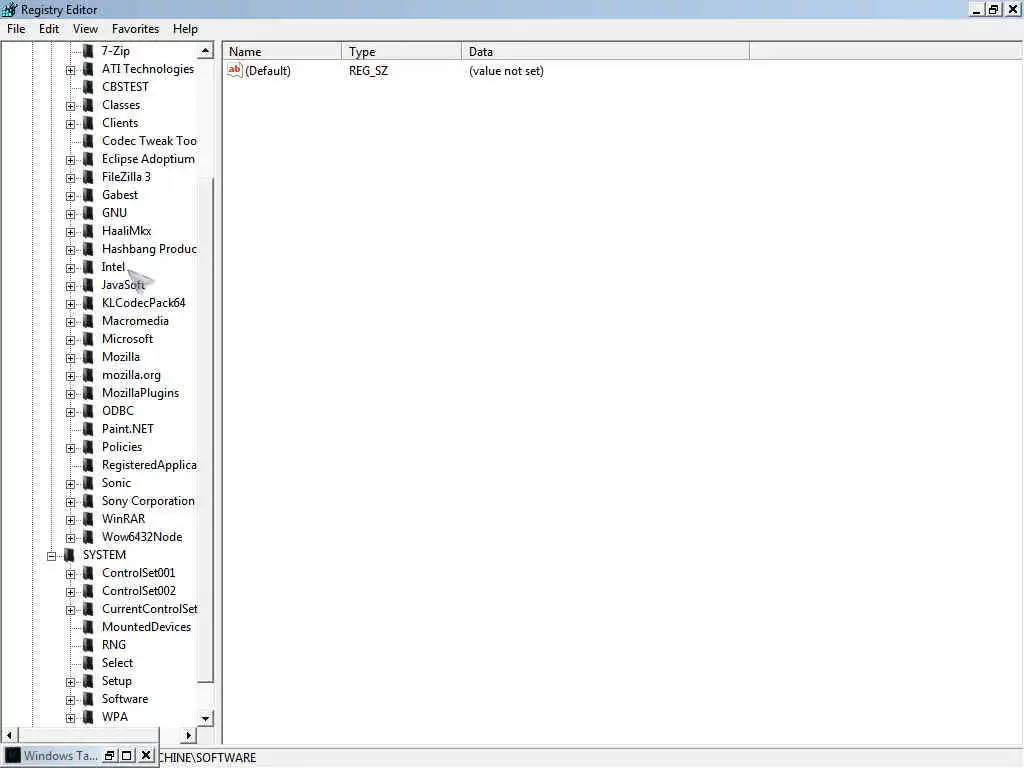Expand the Gabest key
The width and height of the screenshot is (1024, 768).
(x=71, y=196)
